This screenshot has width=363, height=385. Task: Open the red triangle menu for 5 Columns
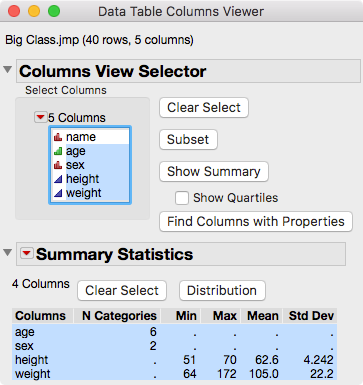tap(40, 117)
